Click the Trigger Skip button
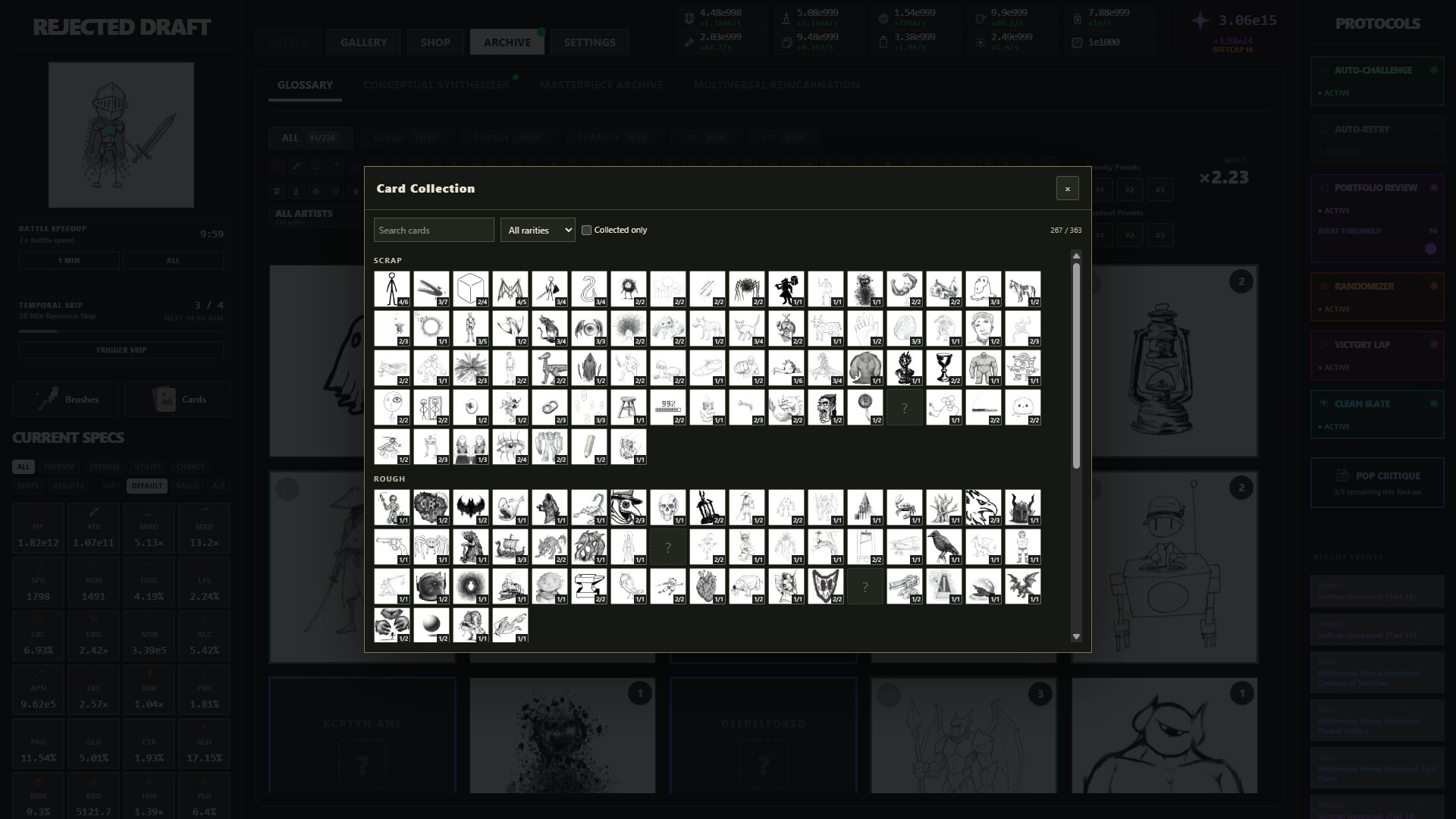This screenshot has width=1456, height=819. pyautogui.click(x=121, y=350)
